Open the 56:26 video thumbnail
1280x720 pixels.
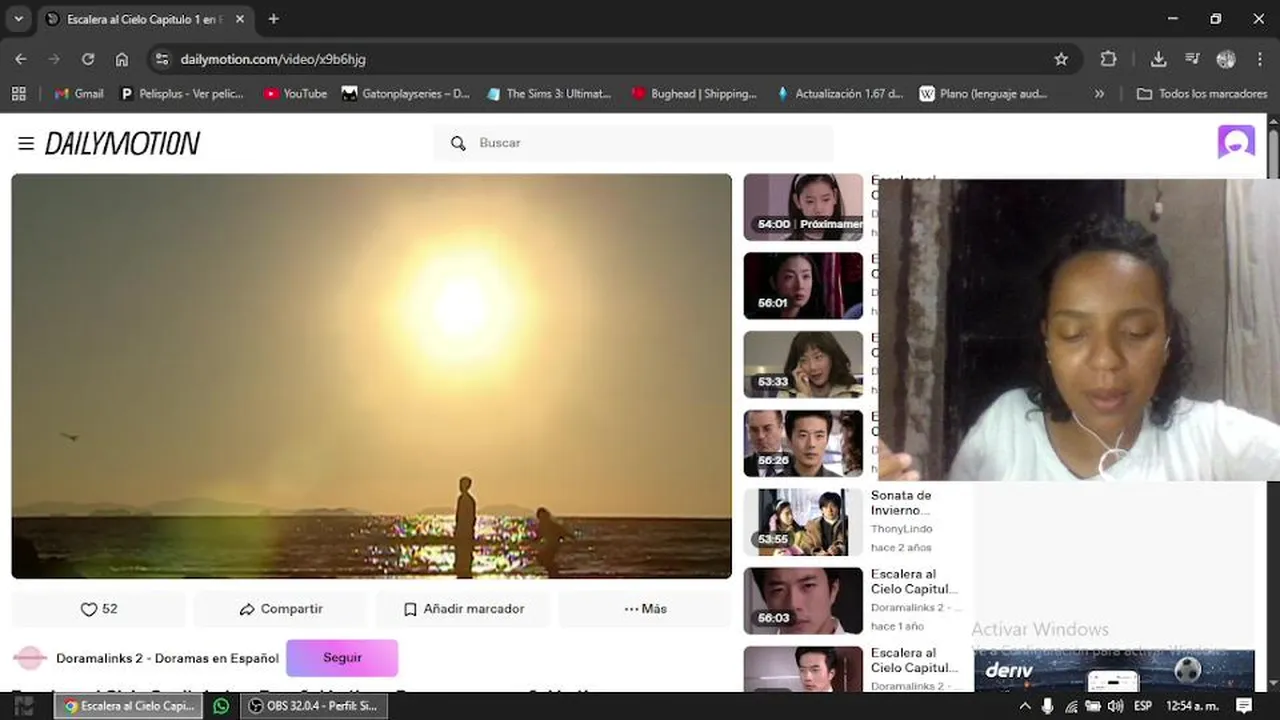click(x=803, y=444)
